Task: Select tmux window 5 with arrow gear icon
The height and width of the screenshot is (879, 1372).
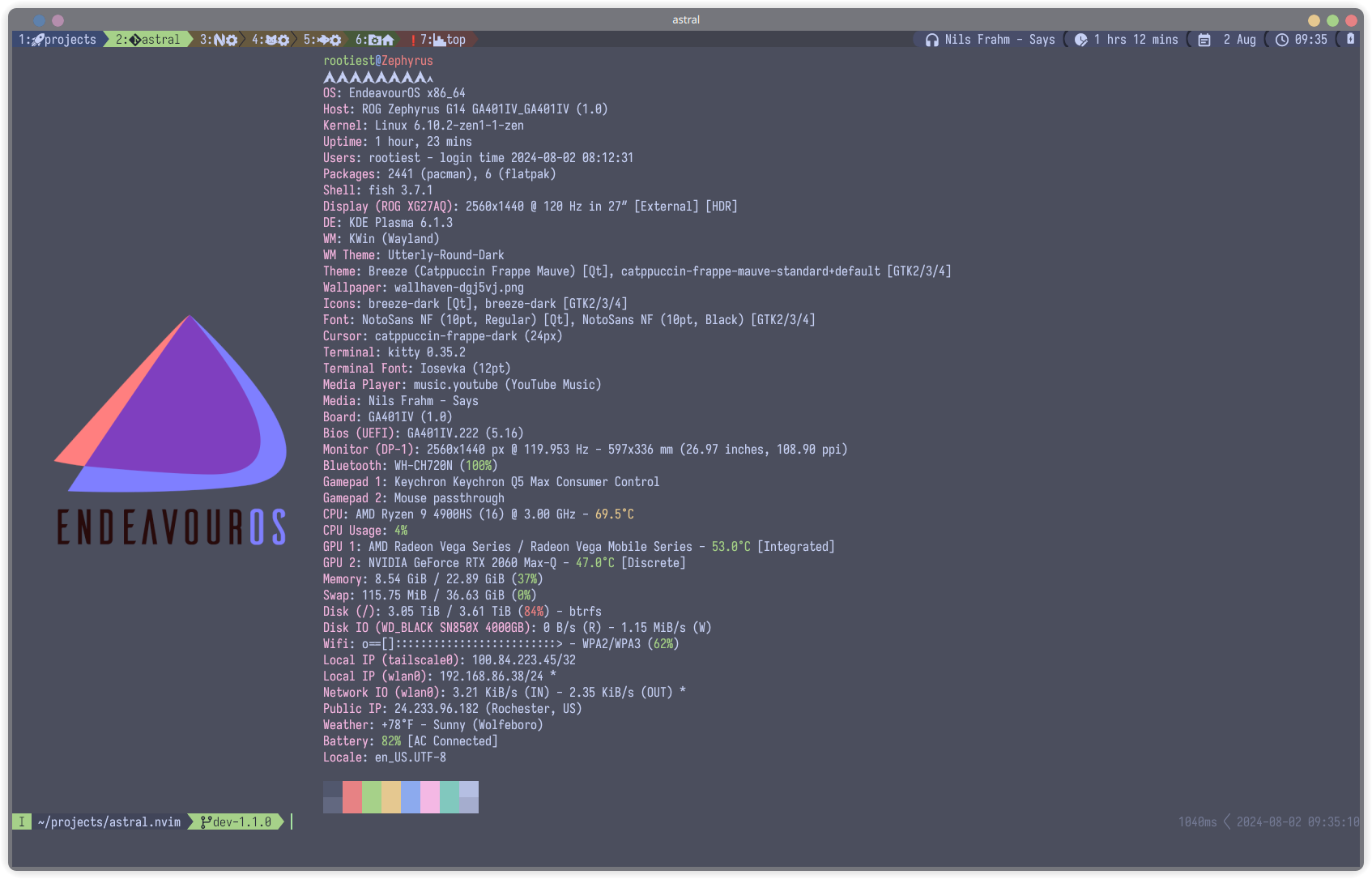Action: click(322, 39)
